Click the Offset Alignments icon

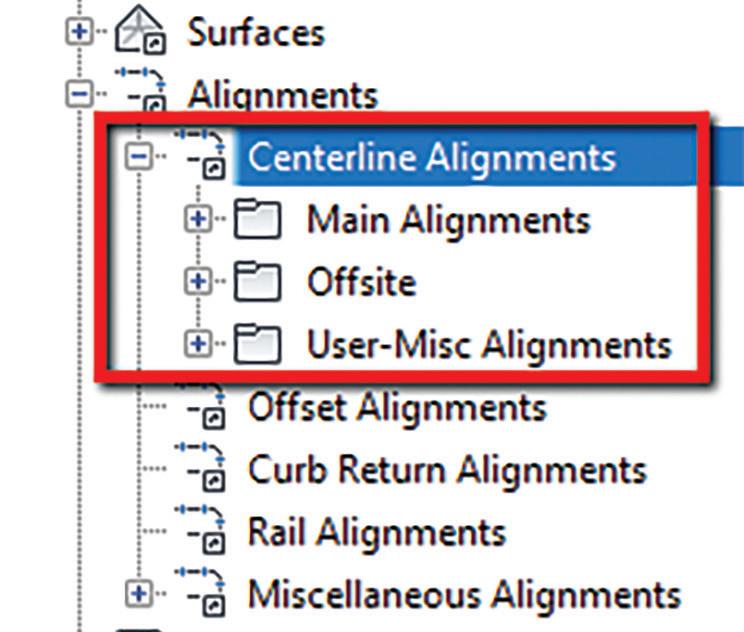click(200, 406)
